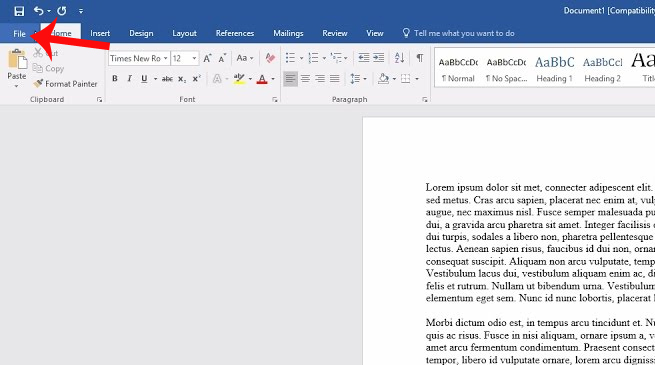Viewport: 655px width, 365px height.
Task: Open highlight color dropdown arrow
Action: click(250, 79)
